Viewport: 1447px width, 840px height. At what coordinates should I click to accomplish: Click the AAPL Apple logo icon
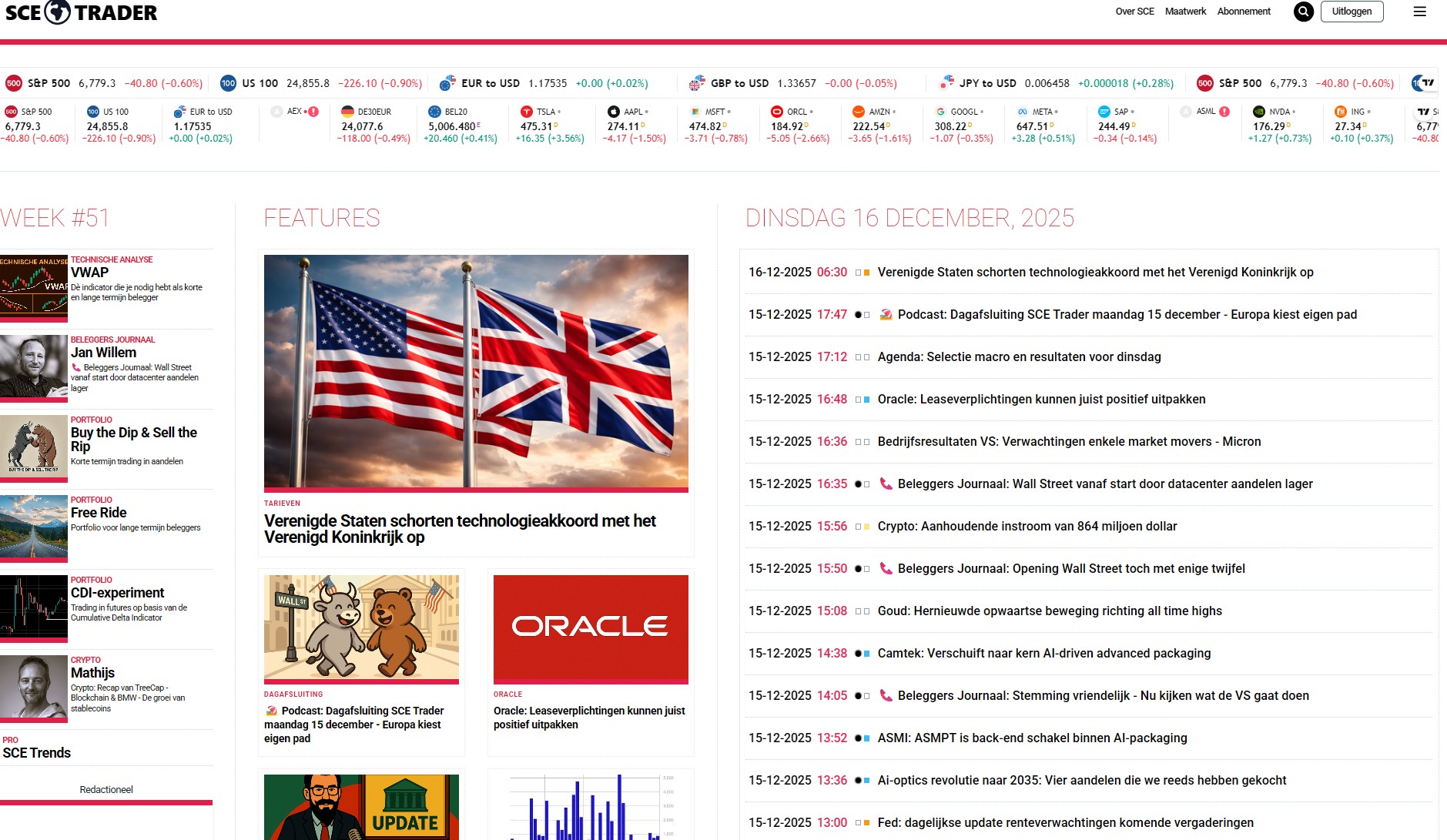point(614,112)
